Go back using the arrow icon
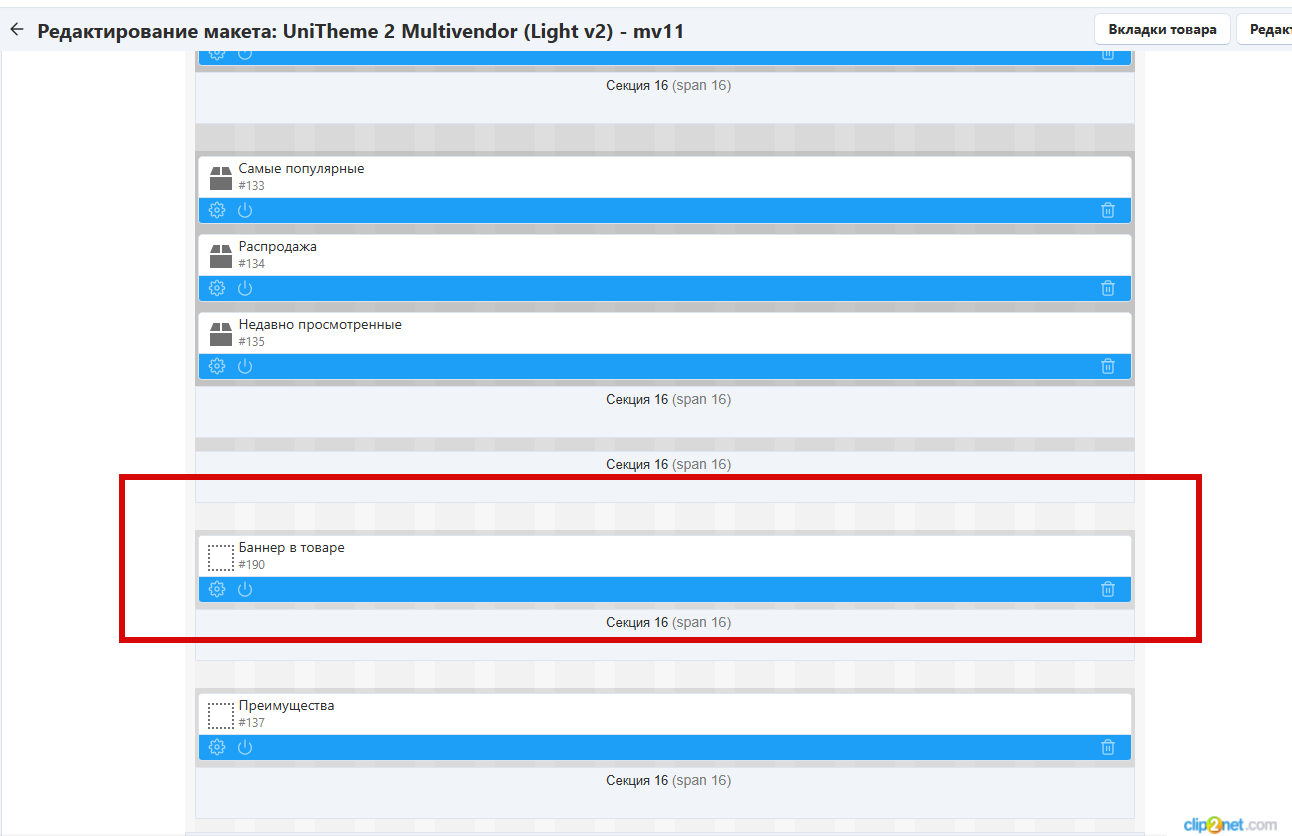1292x836 pixels. click(16, 30)
